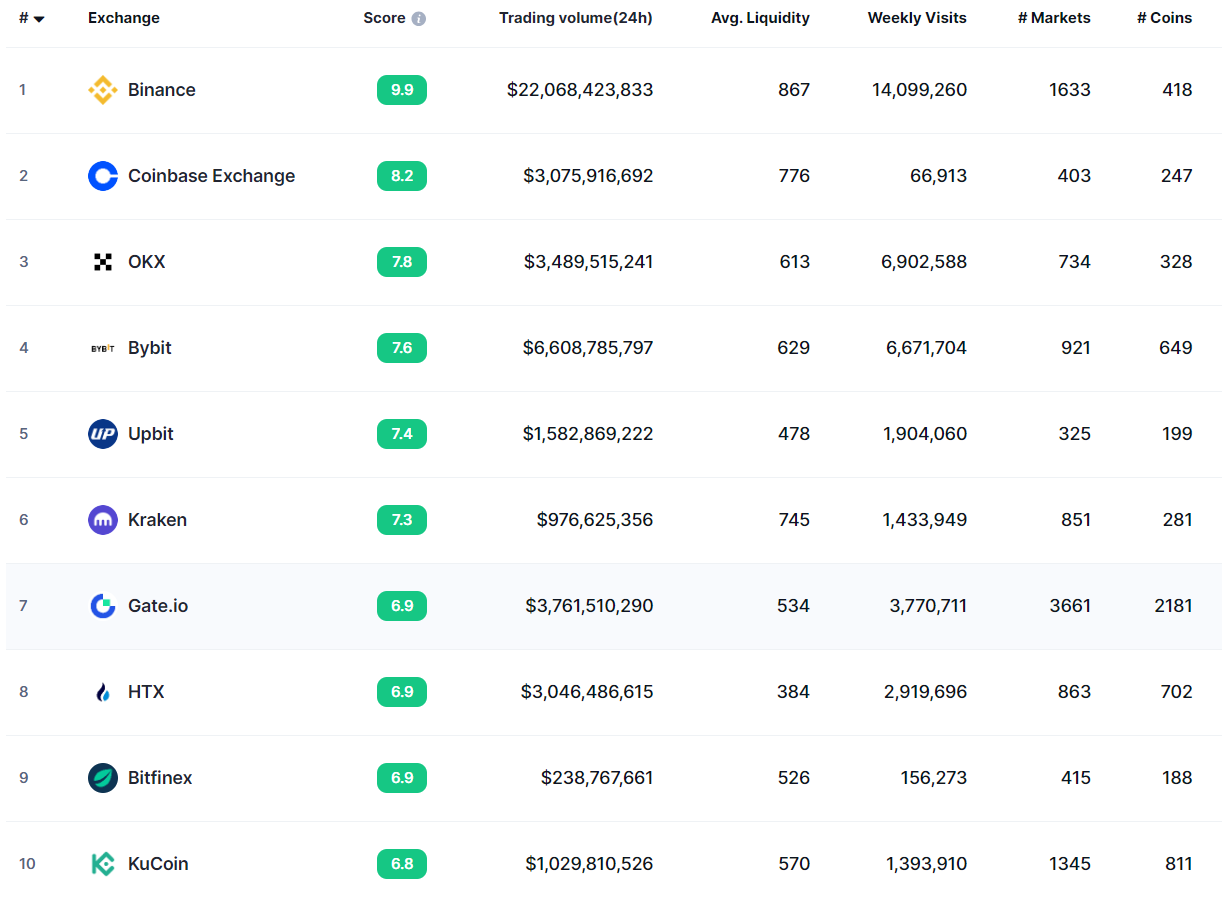Image resolution: width=1222 pixels, height=903 pixels.
Task: Click Bitfinex's 6.9 score badge
Action: click(x=402, y=778)
